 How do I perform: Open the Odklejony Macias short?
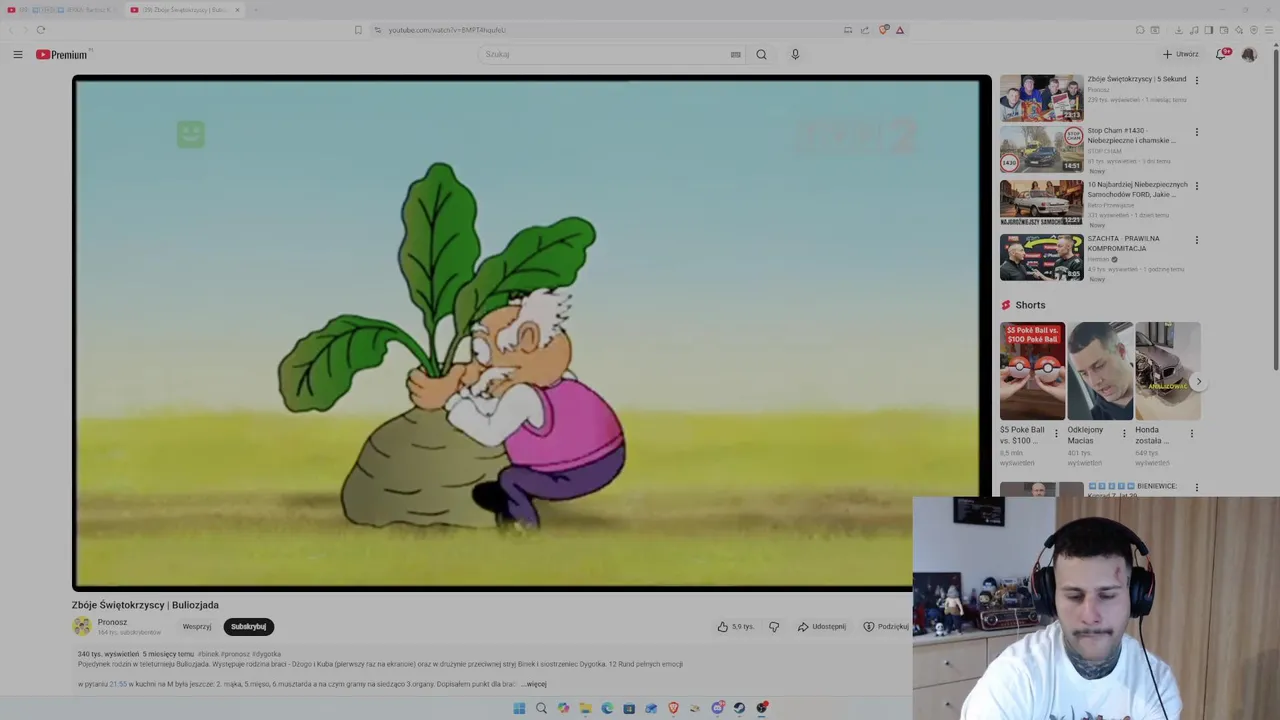(x=1100, y=371)
